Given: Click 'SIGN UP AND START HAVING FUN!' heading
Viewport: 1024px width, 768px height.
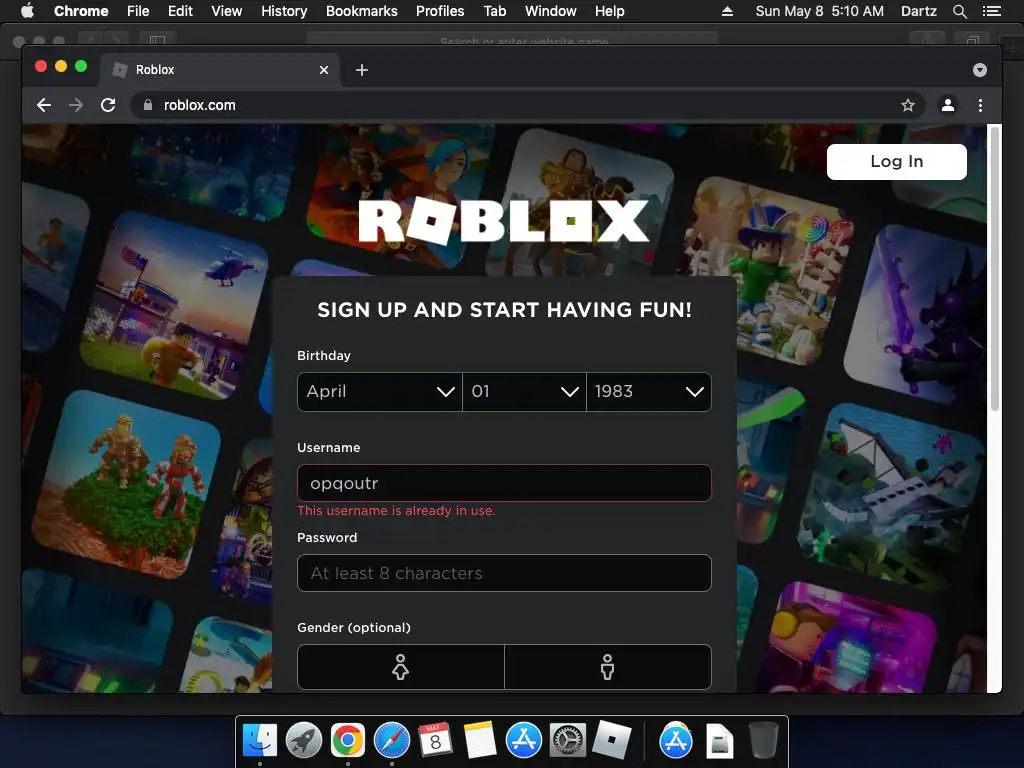Looking at the screenshot, I should point(504,310).
